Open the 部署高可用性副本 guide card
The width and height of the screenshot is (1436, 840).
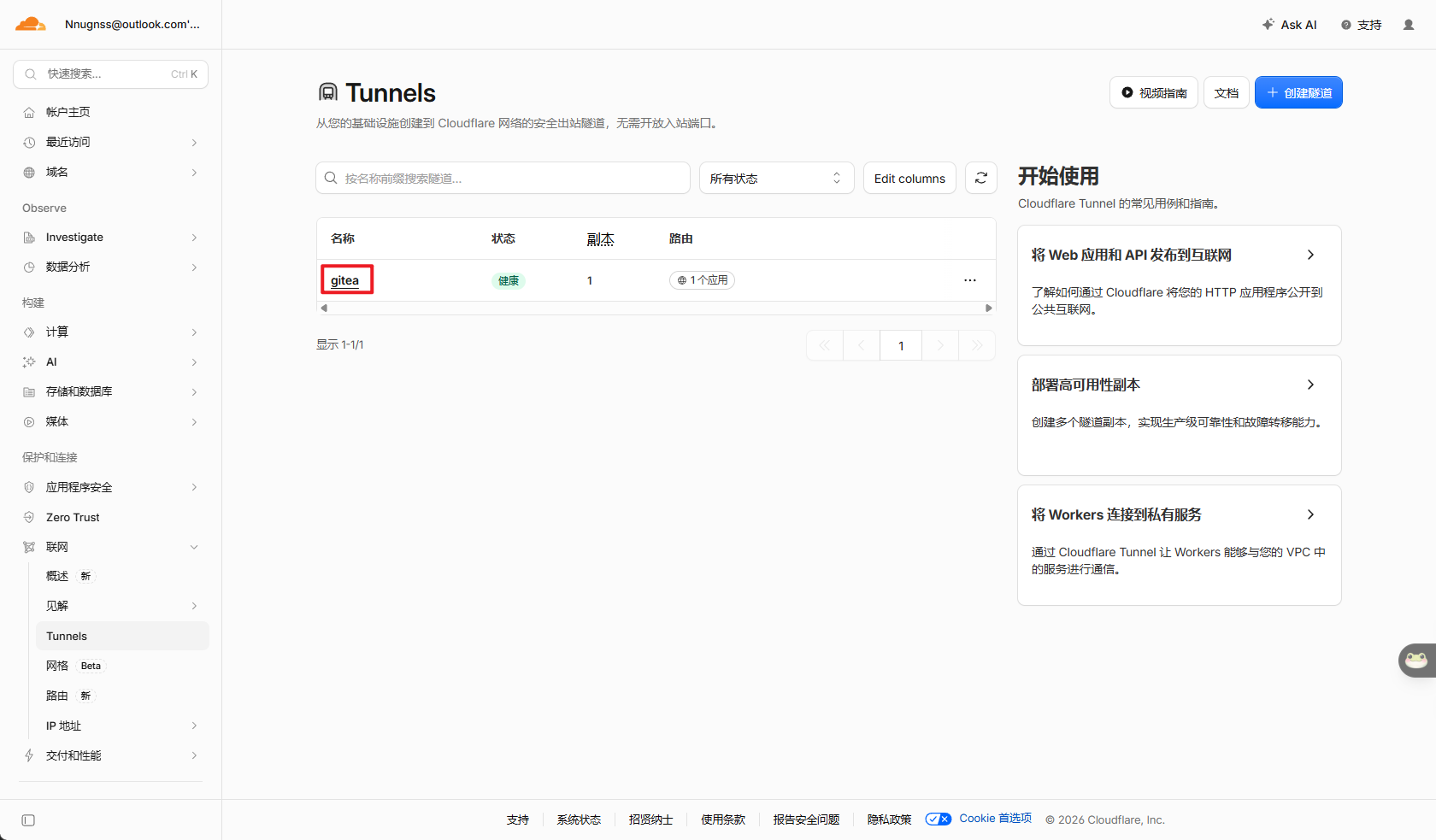coord(1180,415)
